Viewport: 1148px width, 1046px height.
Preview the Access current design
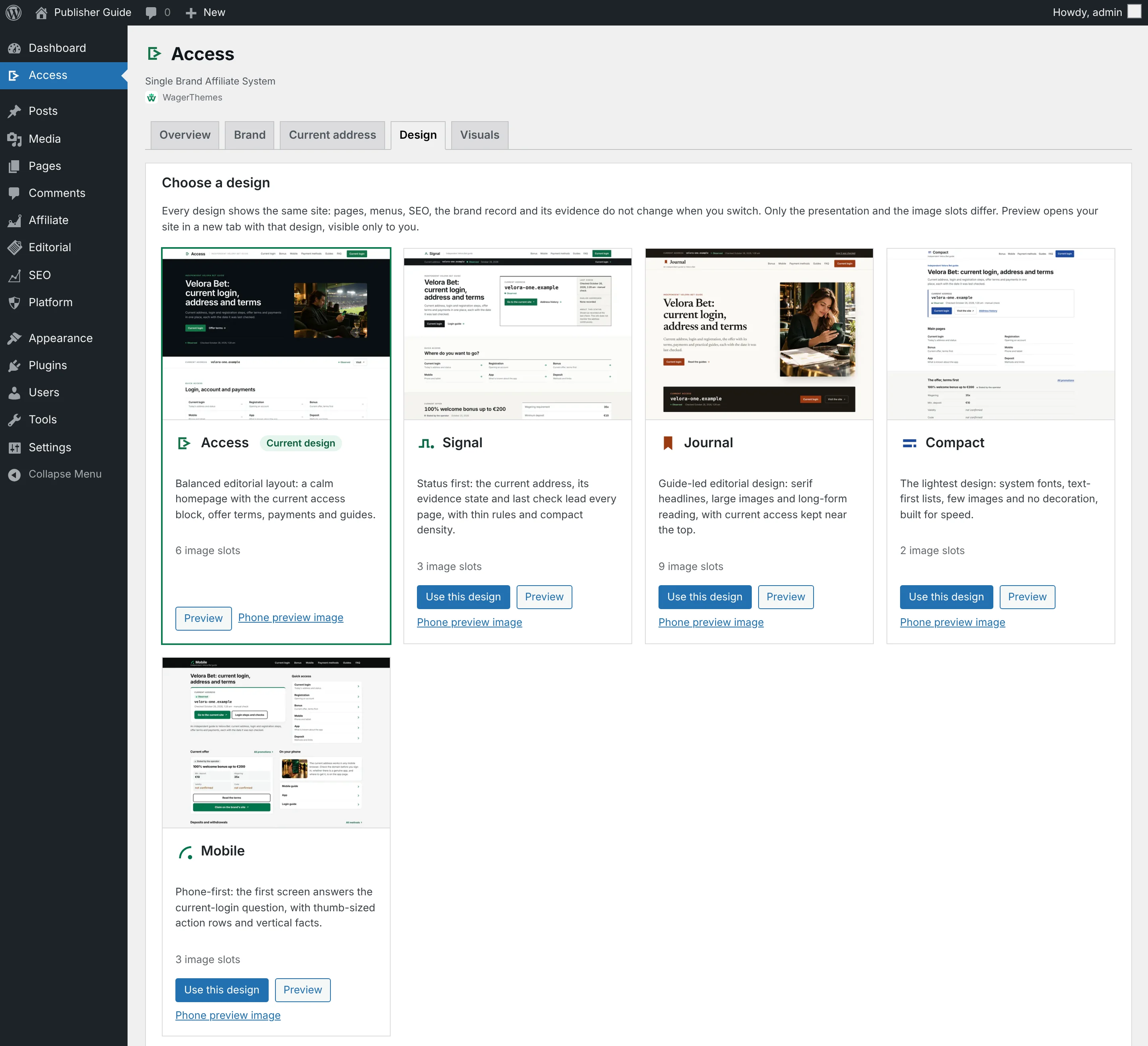click(x=203, y=618)
